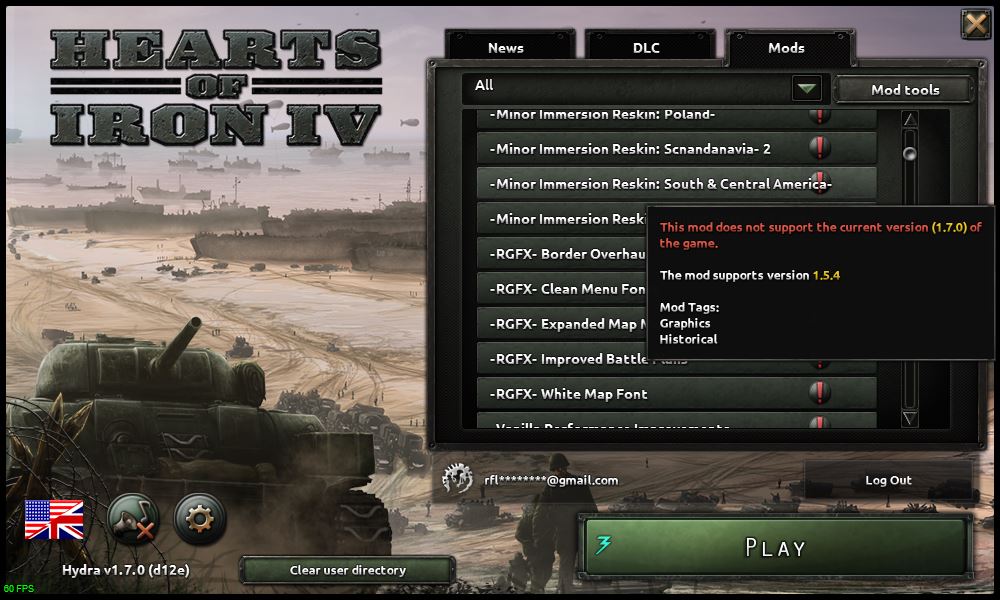Toggle the -RGFX- White Map Font mod
1000x600 pixels.
tap(677, 393)
